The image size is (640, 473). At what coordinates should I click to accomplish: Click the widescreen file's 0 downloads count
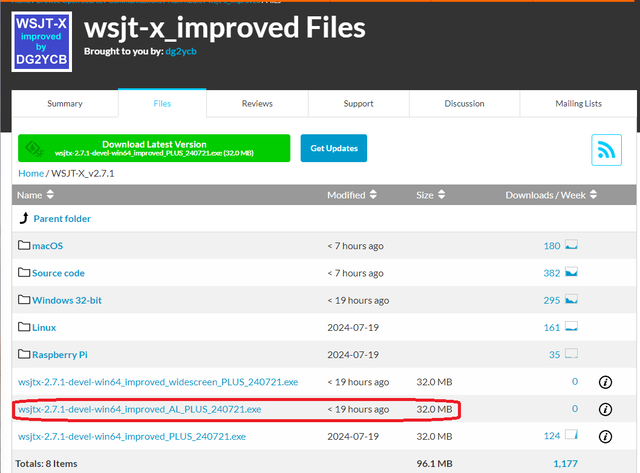[x=575, y=382]
